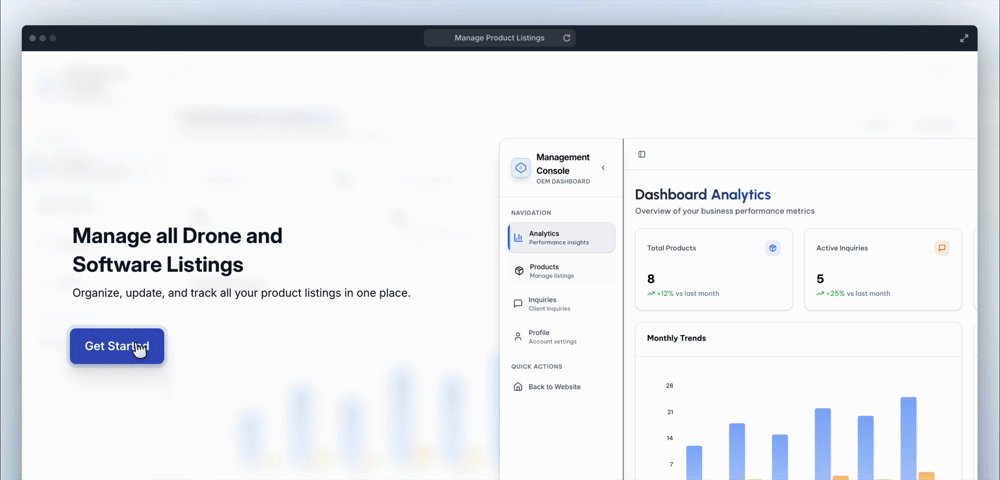This screenshot has height=480, width=1000.
Task: Click the Manage all Drone and Software Listings headline
Action: tap(177, 249)
